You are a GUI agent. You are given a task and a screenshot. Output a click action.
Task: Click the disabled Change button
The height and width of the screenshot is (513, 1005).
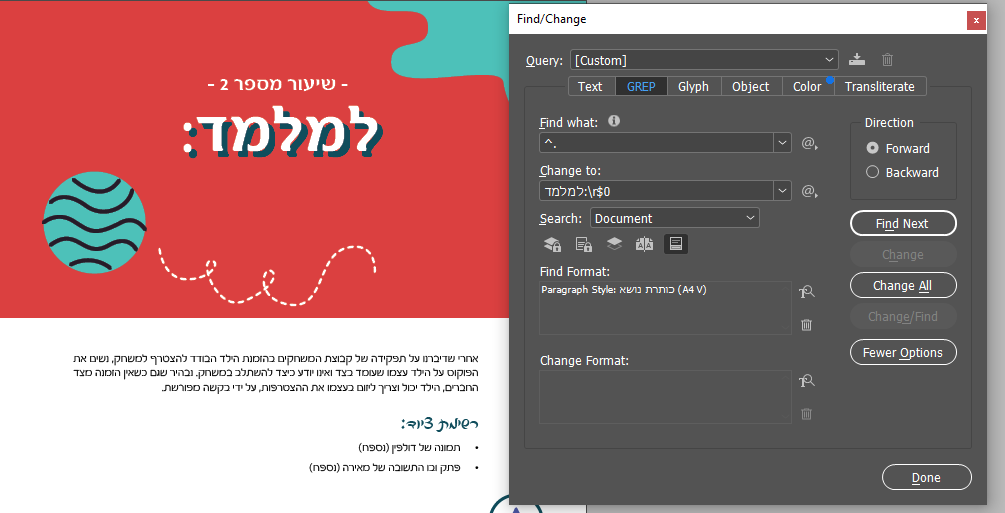click(x=902, y=255)
